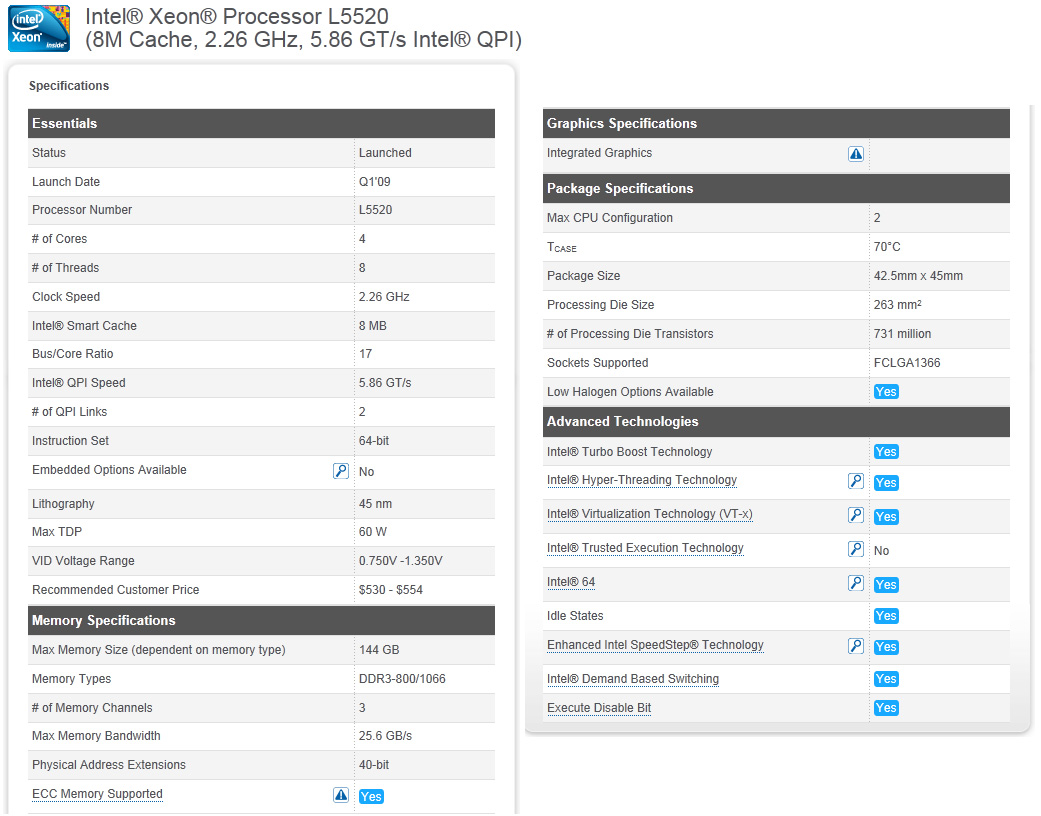
Task: Click the Advanced Technologies section header
Action: [776, 422]
